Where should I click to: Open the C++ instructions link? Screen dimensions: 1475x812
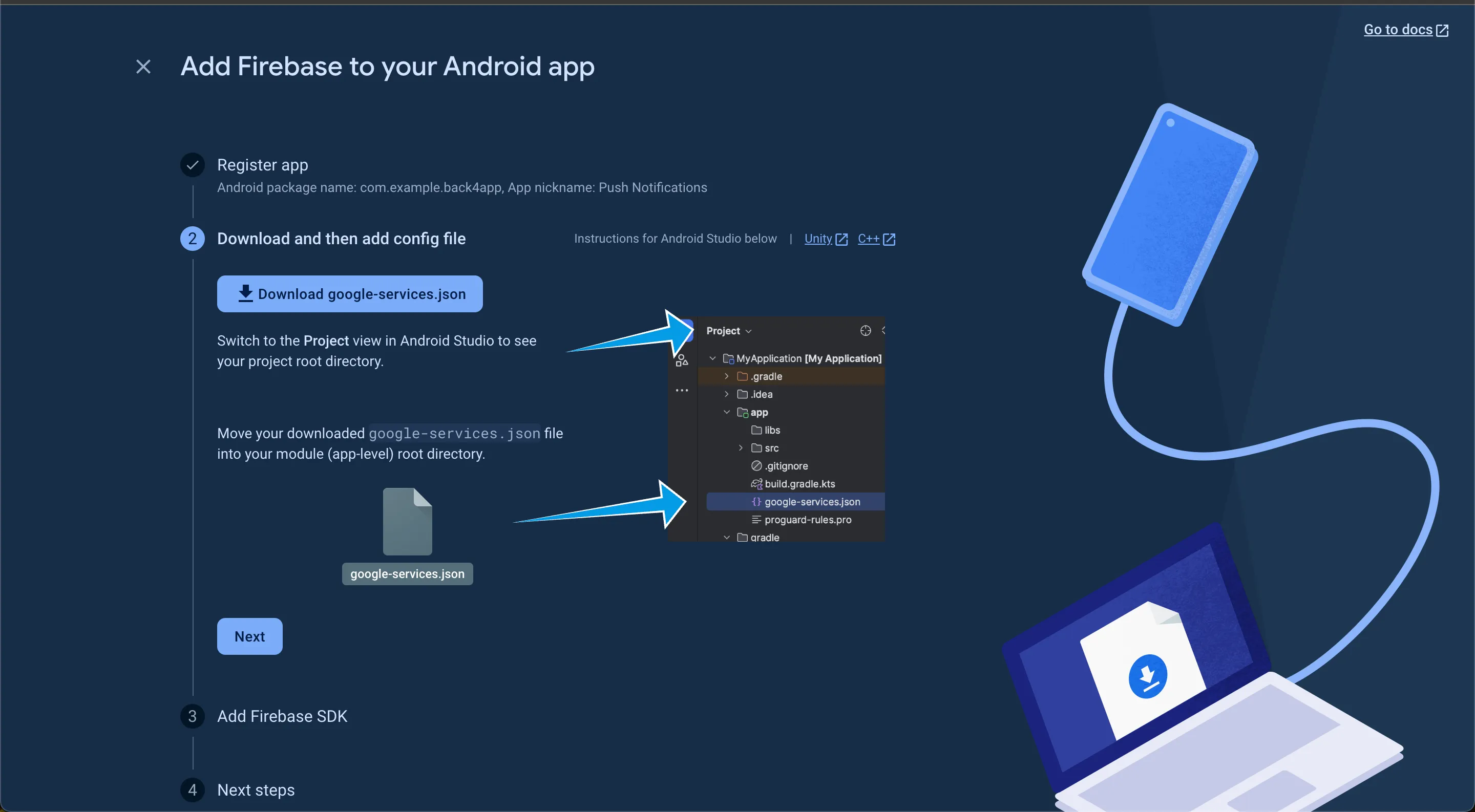pos(876,239)
